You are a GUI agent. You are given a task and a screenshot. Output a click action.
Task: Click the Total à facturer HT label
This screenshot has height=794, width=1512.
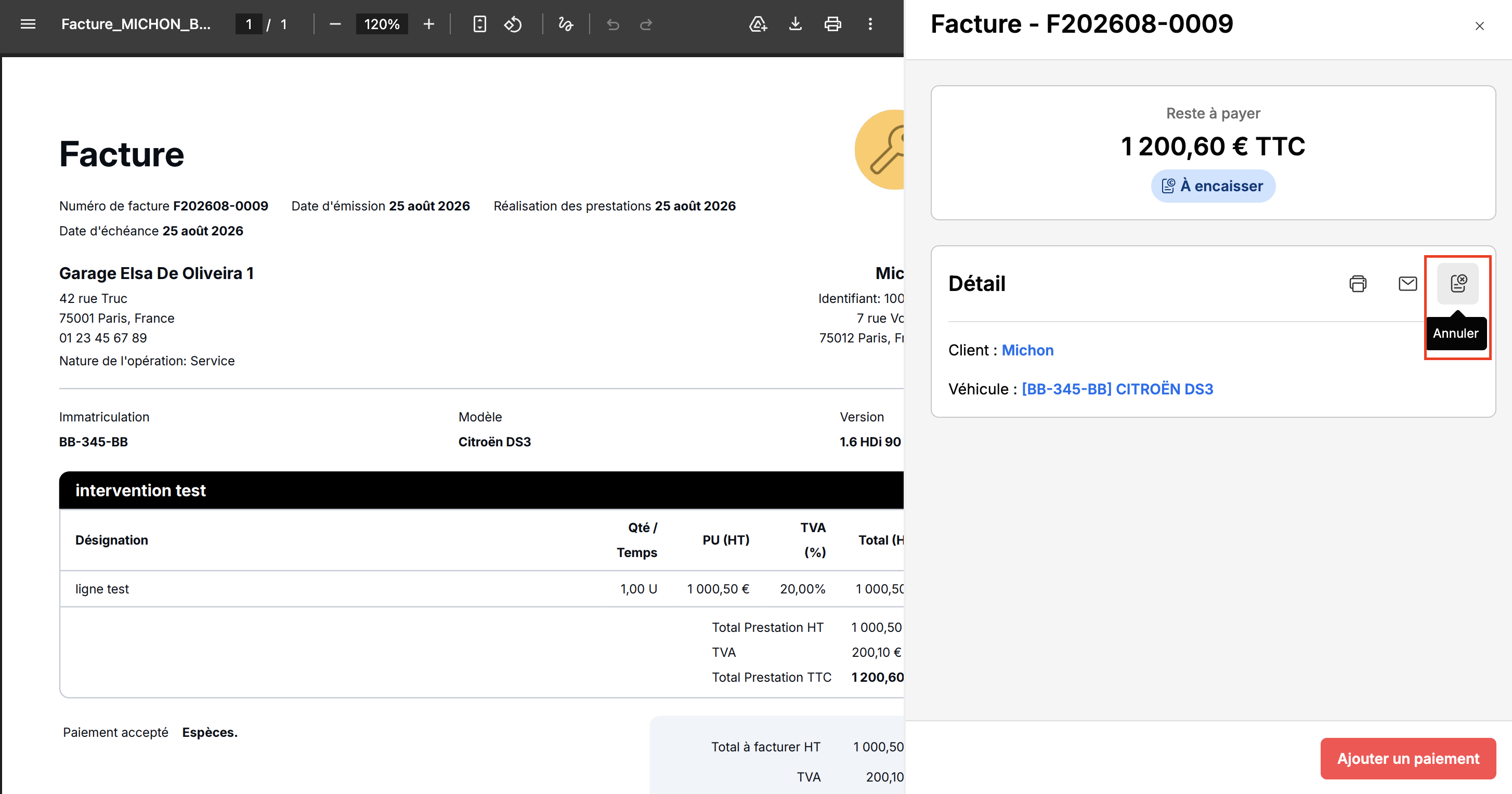766,747
